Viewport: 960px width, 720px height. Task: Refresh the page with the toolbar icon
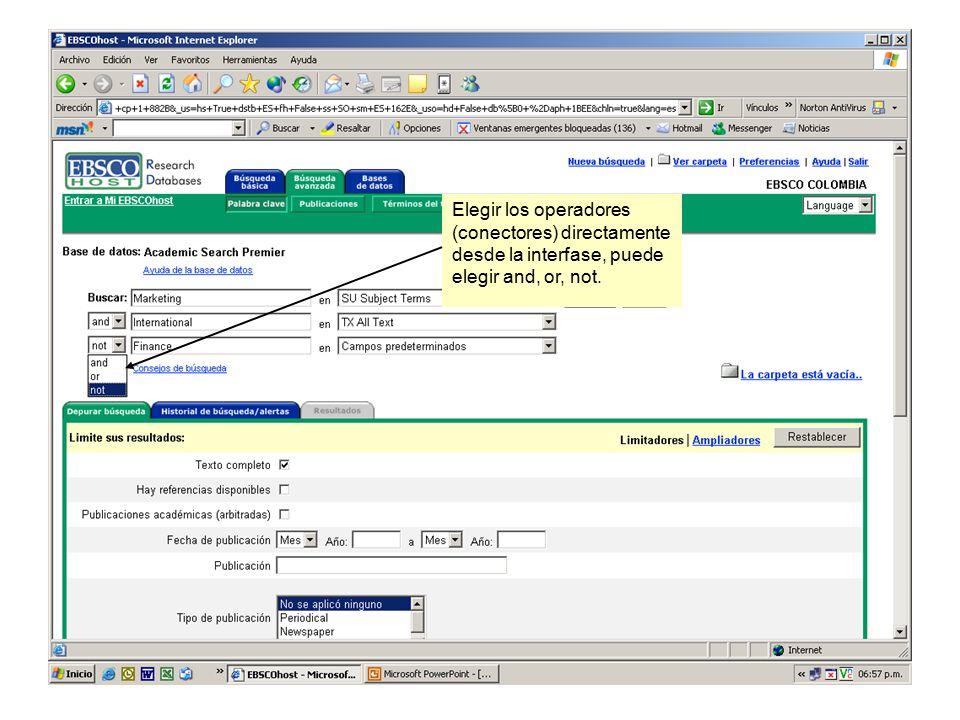(167, 84)
